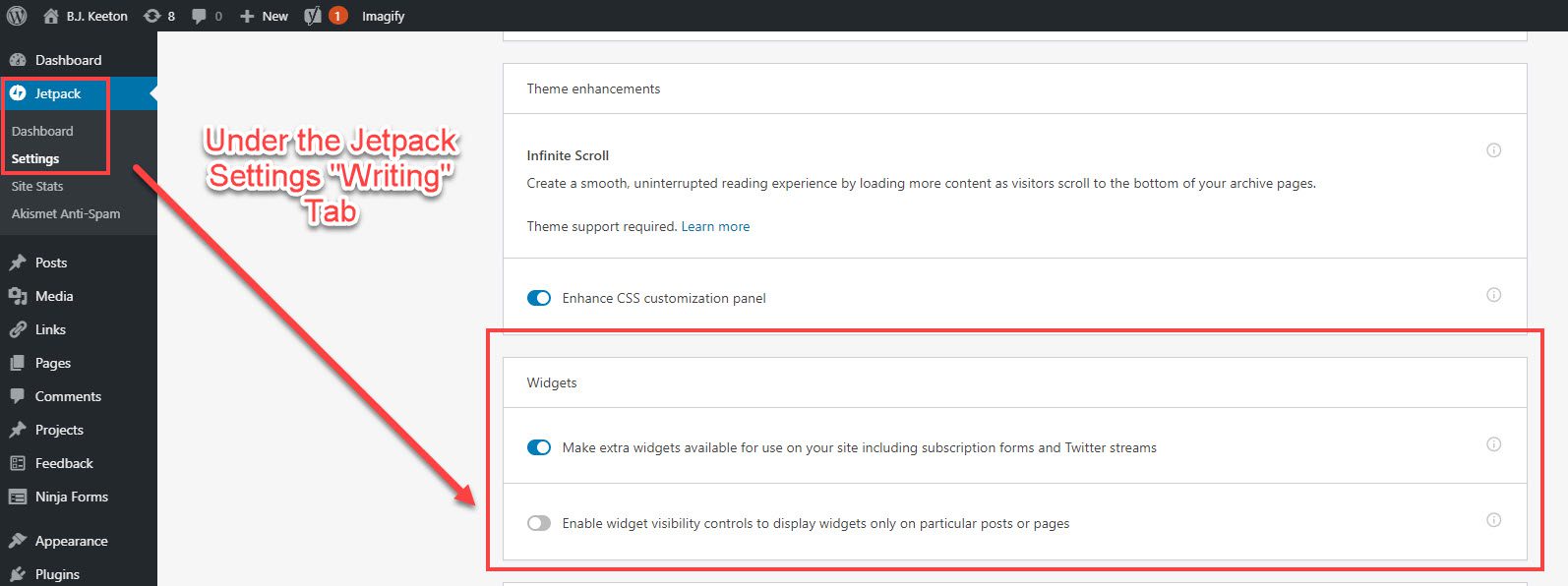
Task: Click the Enhance CSS customization panel label
Action: click(664, 298)
